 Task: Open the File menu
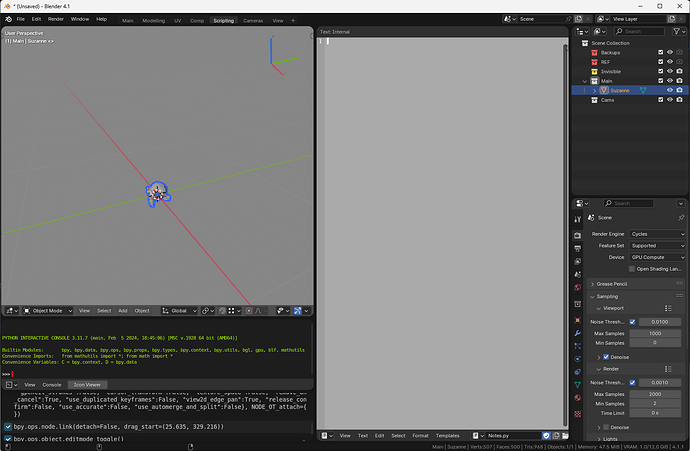coord(21,19)
